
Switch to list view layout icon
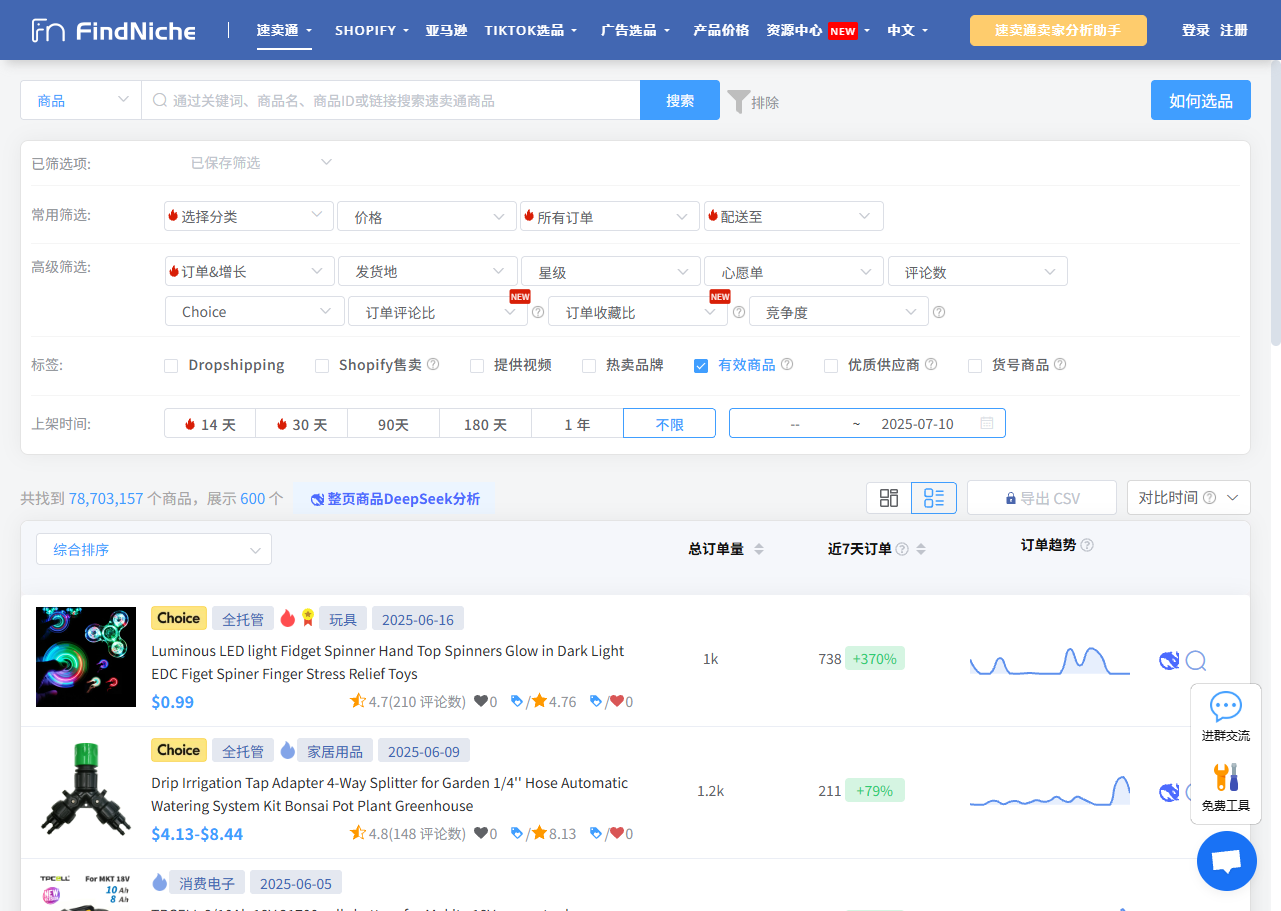click(934, 498)
